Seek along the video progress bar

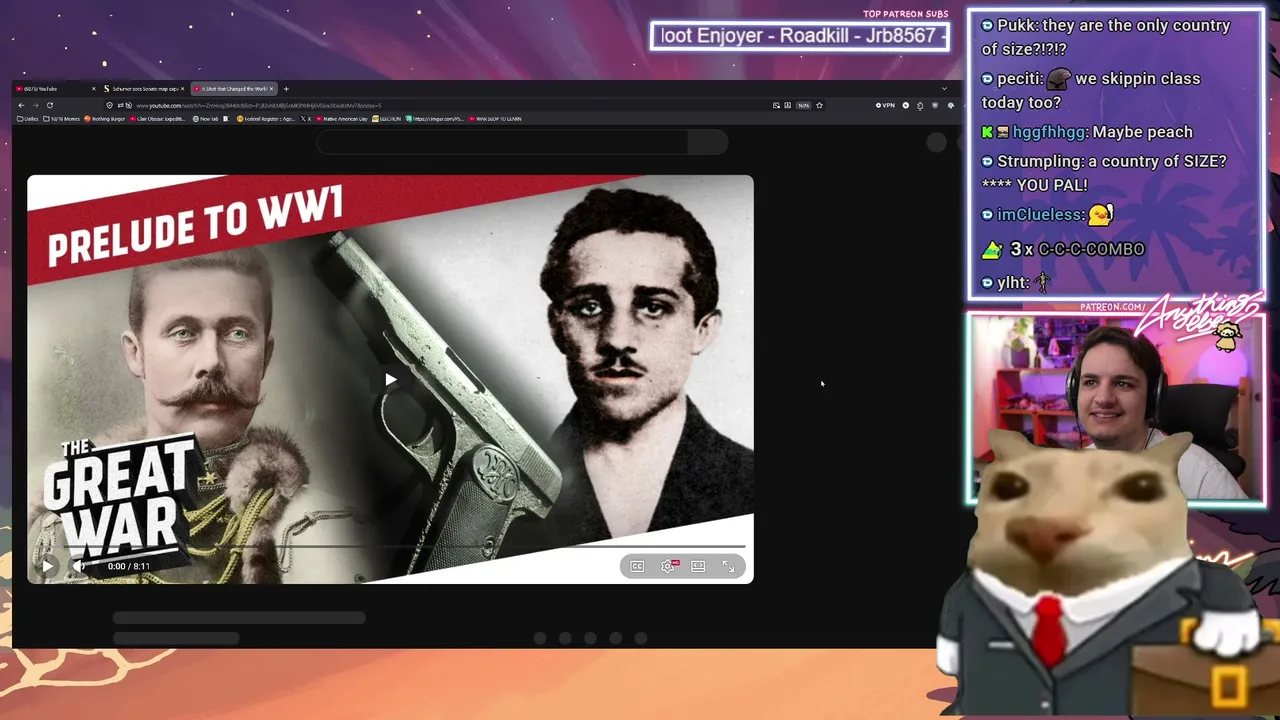390,547
